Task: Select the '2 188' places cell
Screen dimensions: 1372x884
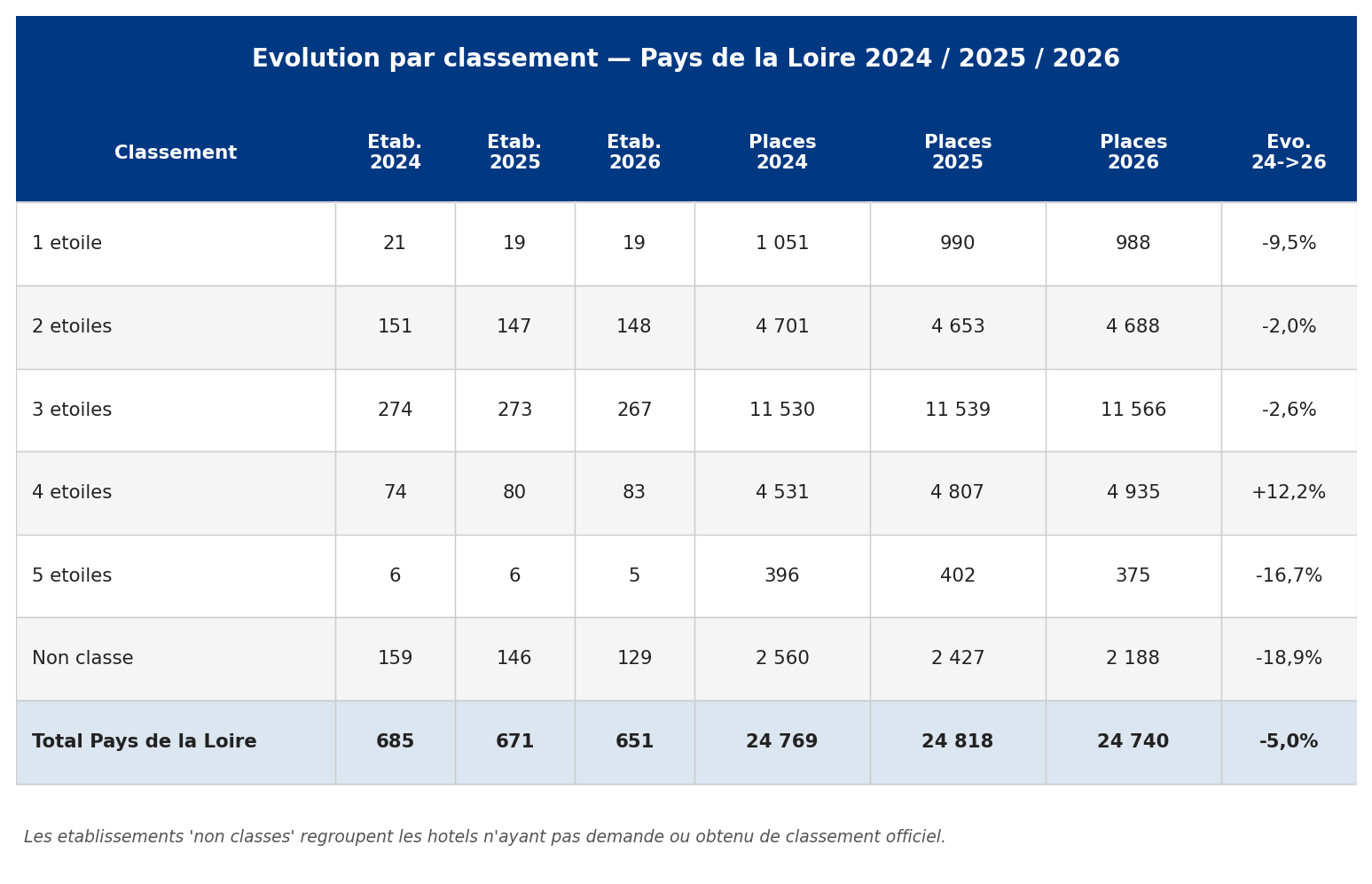Action: click(1133, 659)
